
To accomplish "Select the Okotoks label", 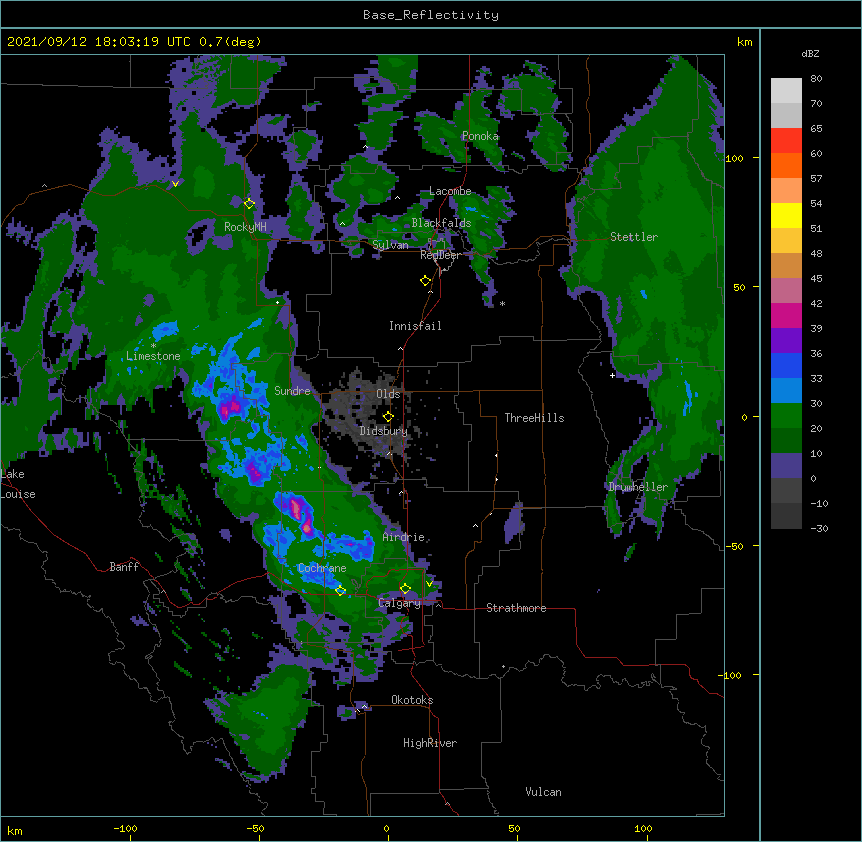I will [412, 700].
